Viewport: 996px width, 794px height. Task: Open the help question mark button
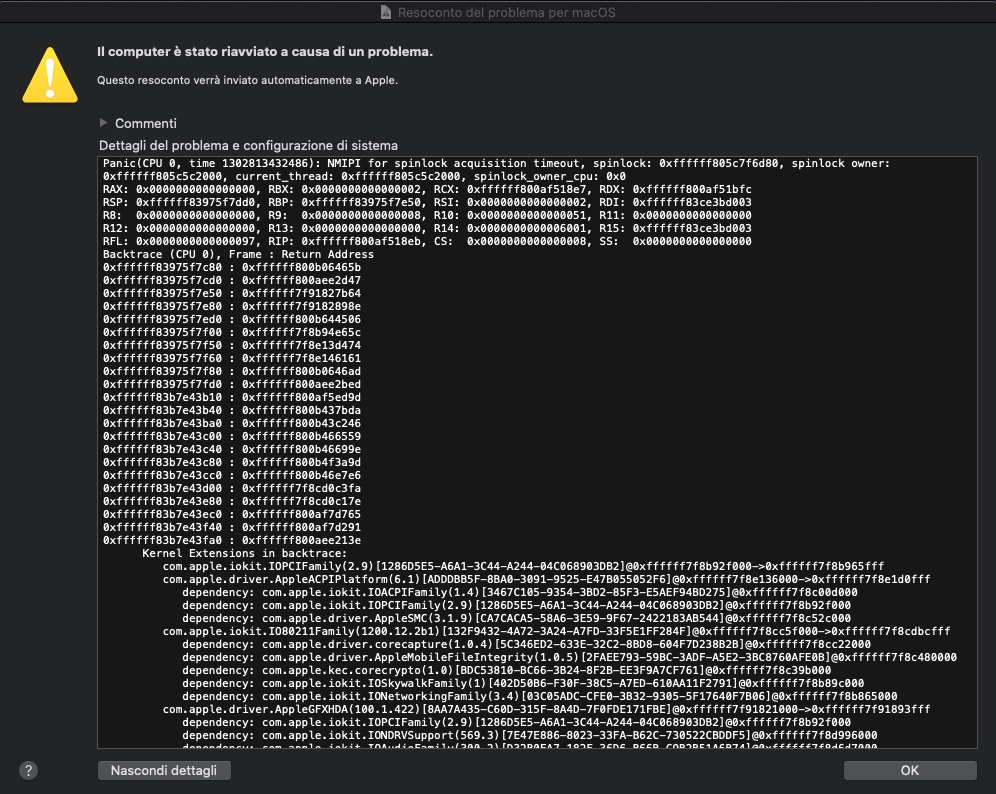[28, 770]
